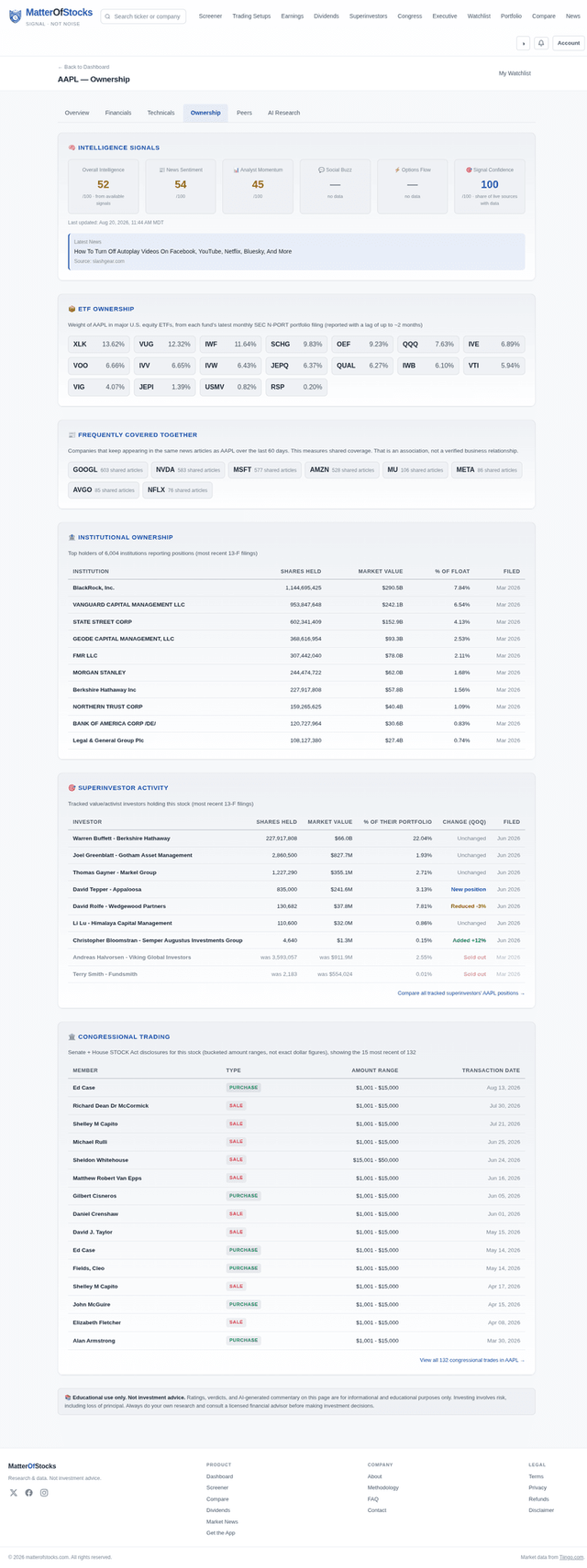Open the Account button

(569, 43)
